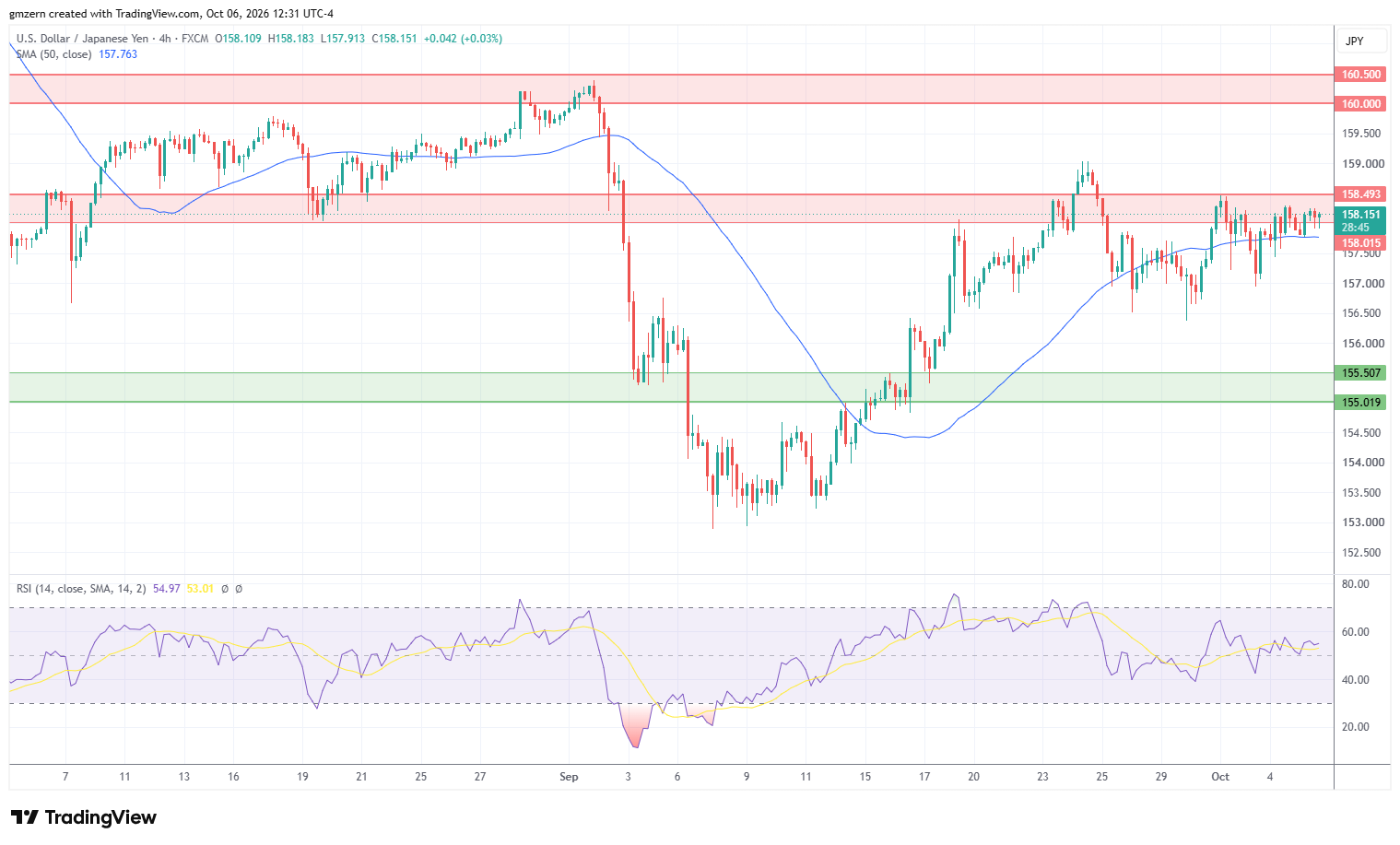This screenshot has width=1400, height=845.
Task: Click the RSI value 54.97
Action: (x=167, y=589)
